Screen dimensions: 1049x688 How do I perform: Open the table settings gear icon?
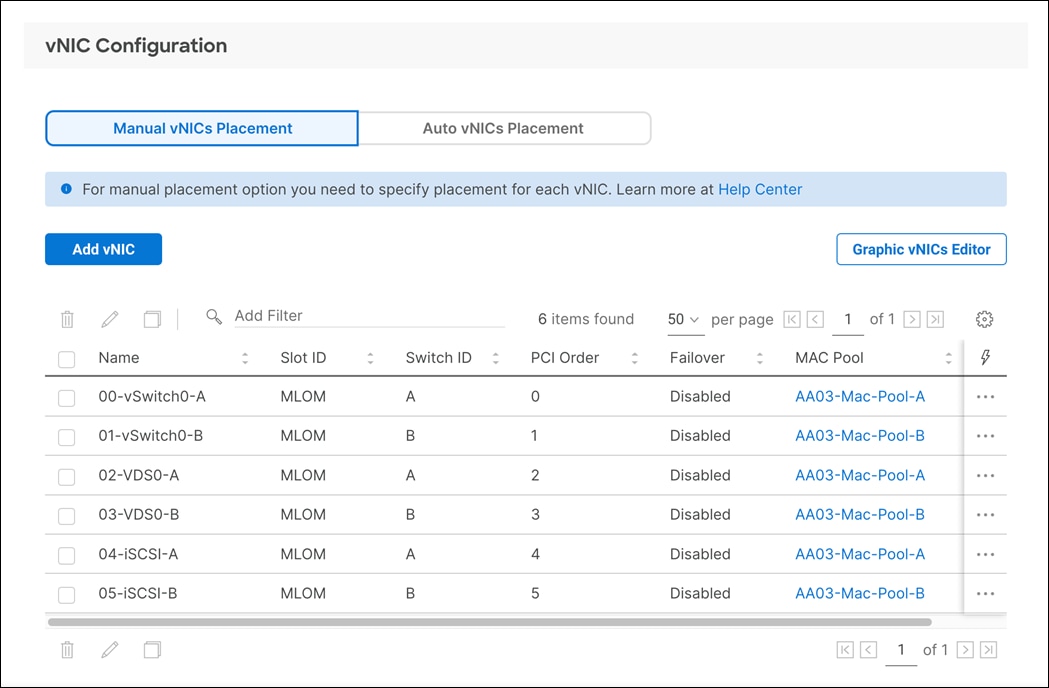pyautogui.click(x=984, y=318)
